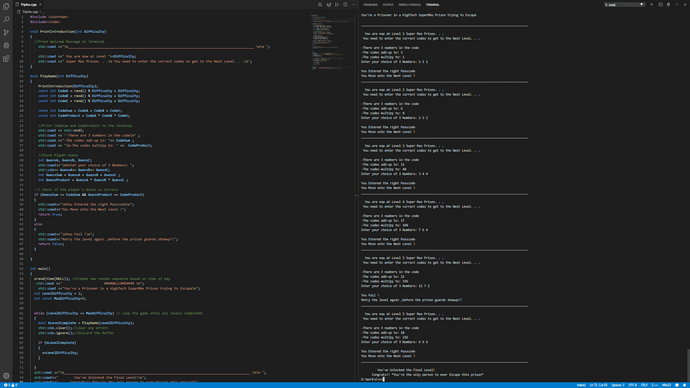Image resolution: width=690 pixels, height=388 pixels.
Task: Run the code with play icon
Action: [337, 4]
